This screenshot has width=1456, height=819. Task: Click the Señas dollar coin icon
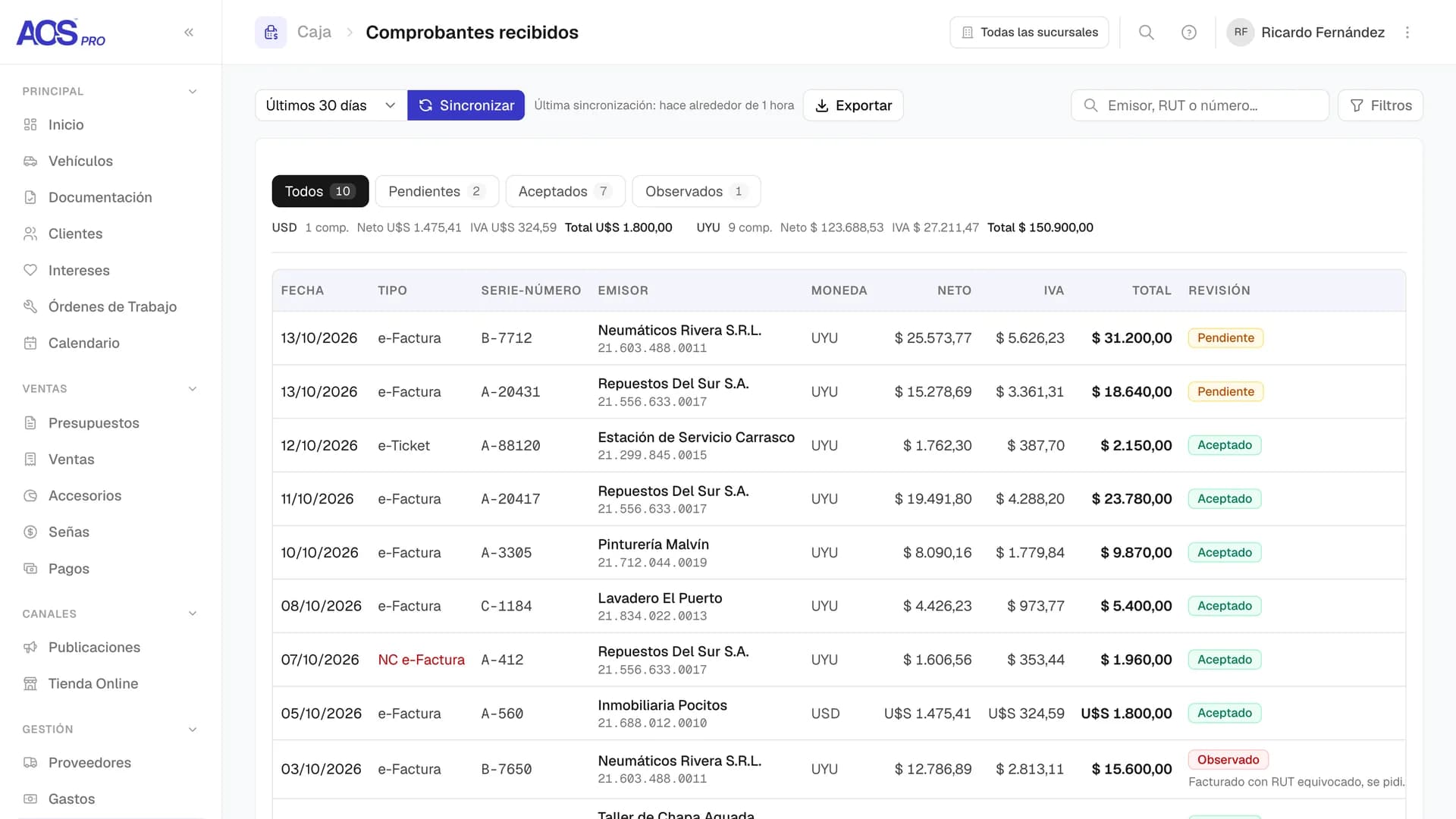[30, 532]
